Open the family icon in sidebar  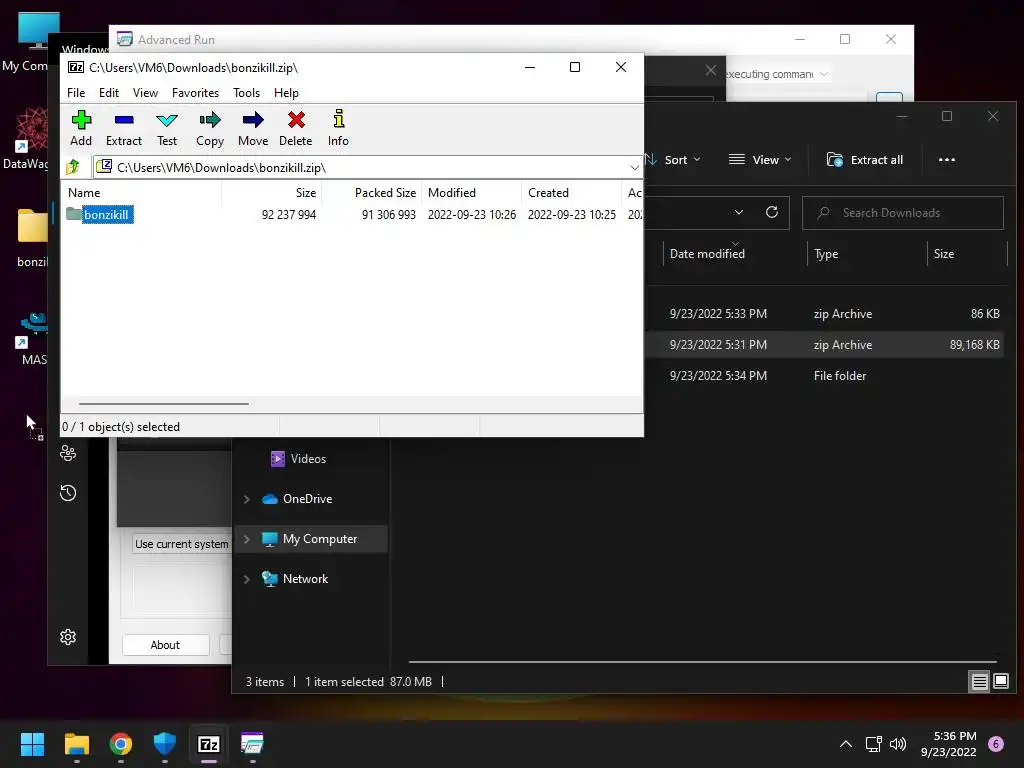pos(68,453)
